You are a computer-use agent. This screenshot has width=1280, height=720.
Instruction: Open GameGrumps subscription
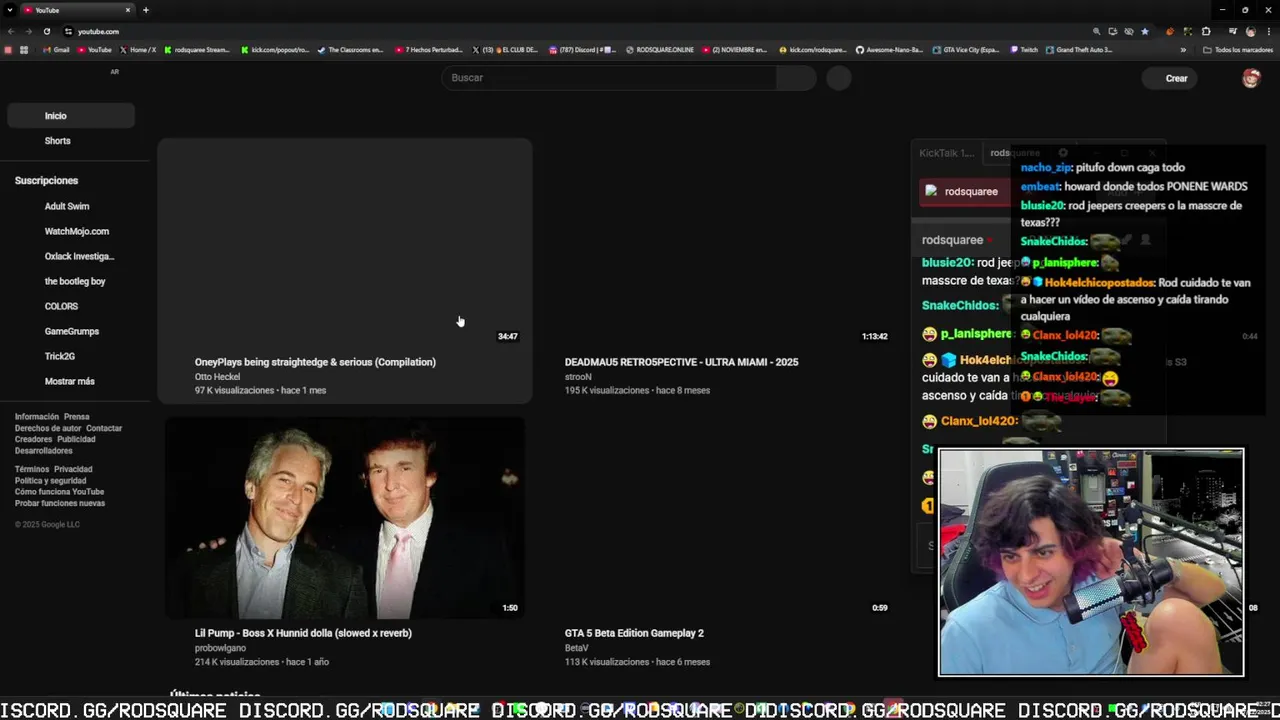[70, 331]
